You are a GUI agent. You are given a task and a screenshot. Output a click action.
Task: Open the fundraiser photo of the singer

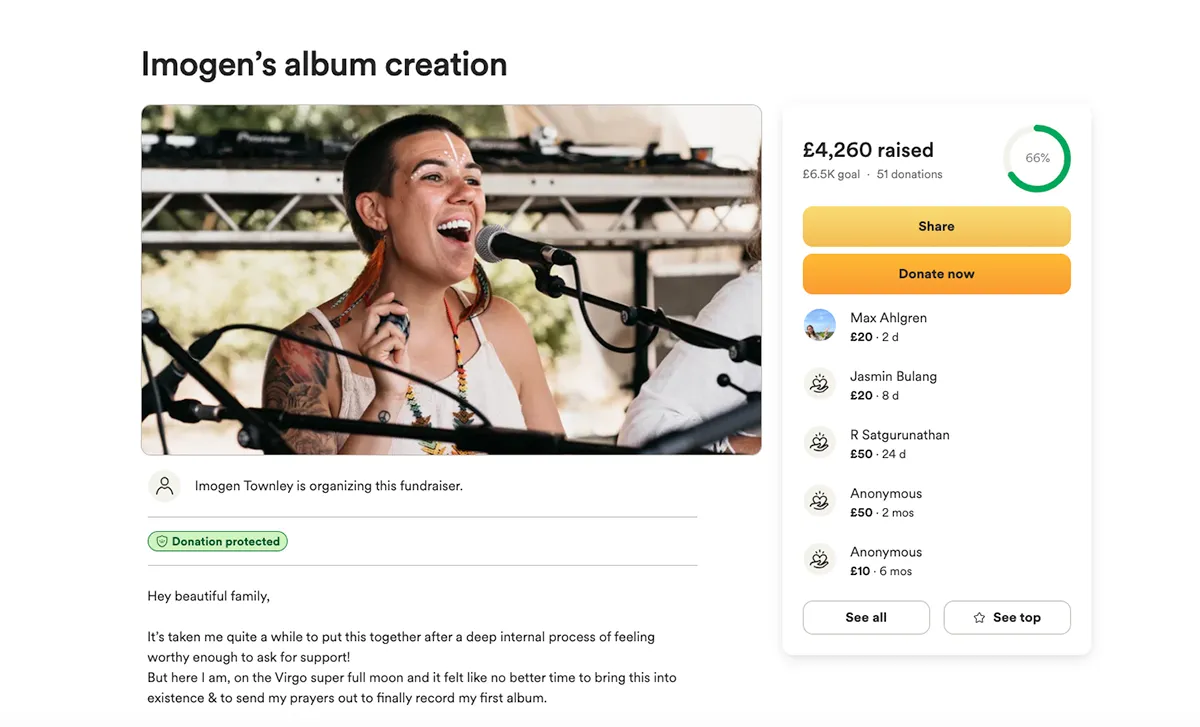click(451, 280)
